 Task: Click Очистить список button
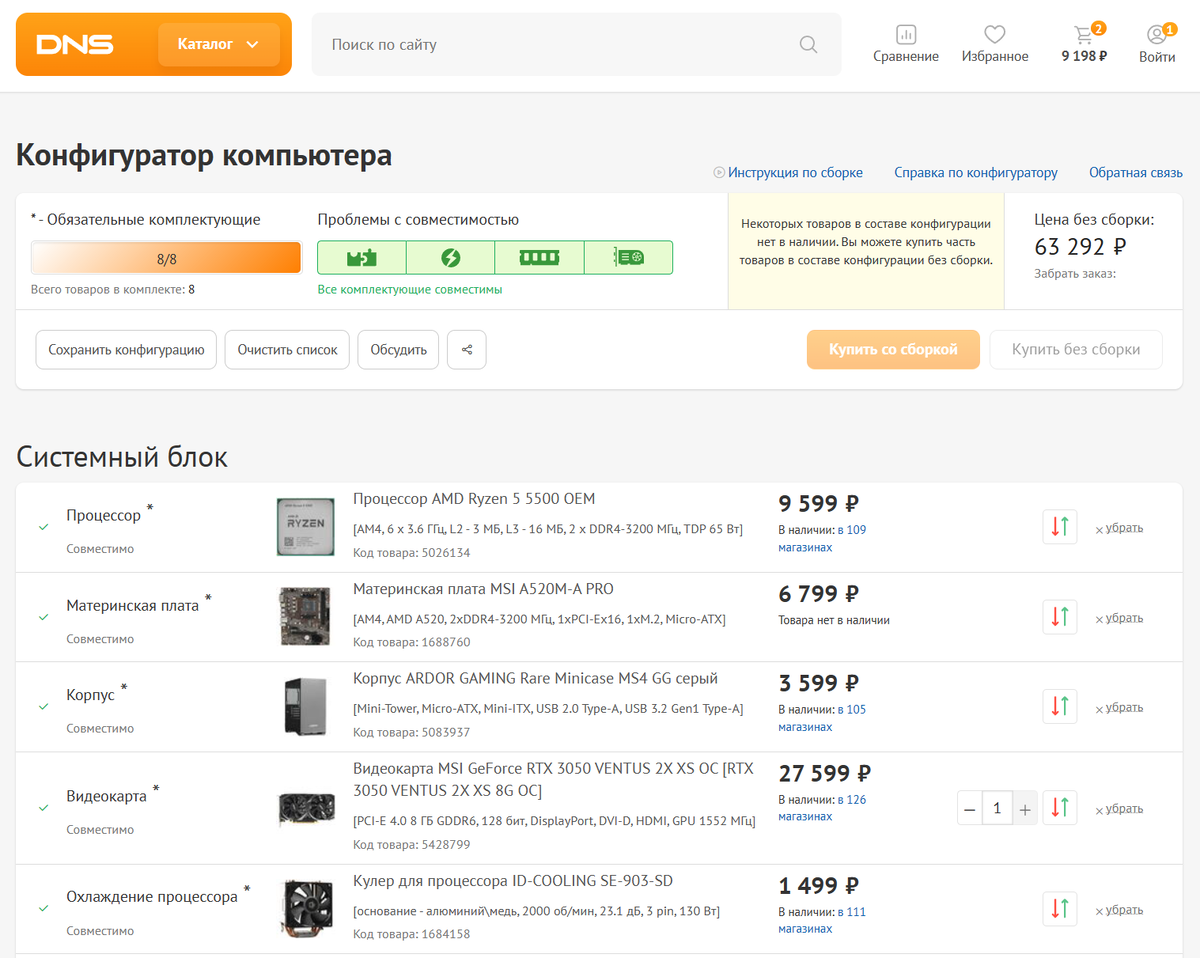[x=287, y=350]
